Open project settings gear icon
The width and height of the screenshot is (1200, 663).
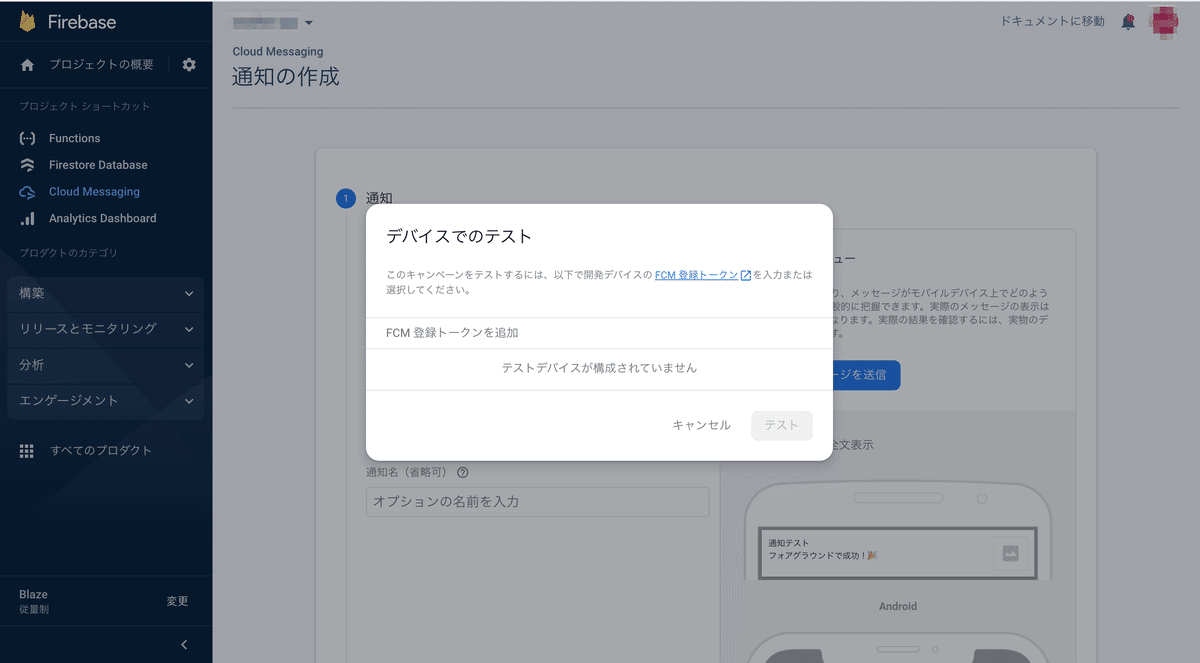[189, 65]
